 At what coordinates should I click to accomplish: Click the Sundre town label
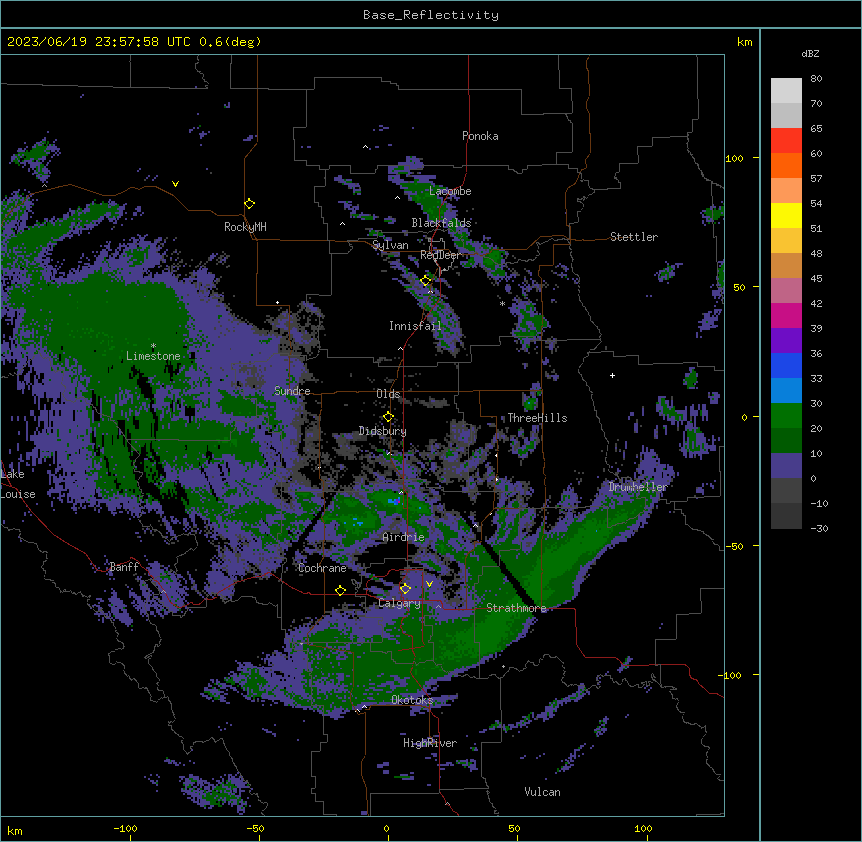(292, 391)
